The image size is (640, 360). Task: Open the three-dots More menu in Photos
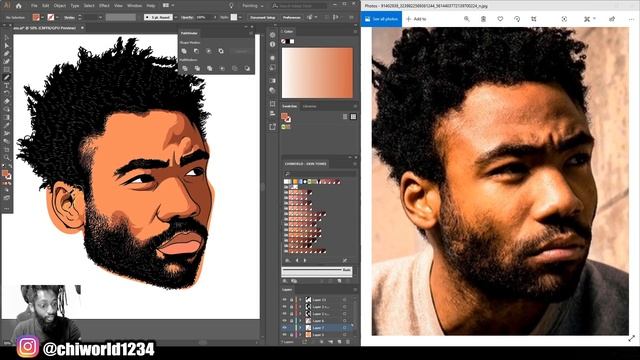coord(631,19)
